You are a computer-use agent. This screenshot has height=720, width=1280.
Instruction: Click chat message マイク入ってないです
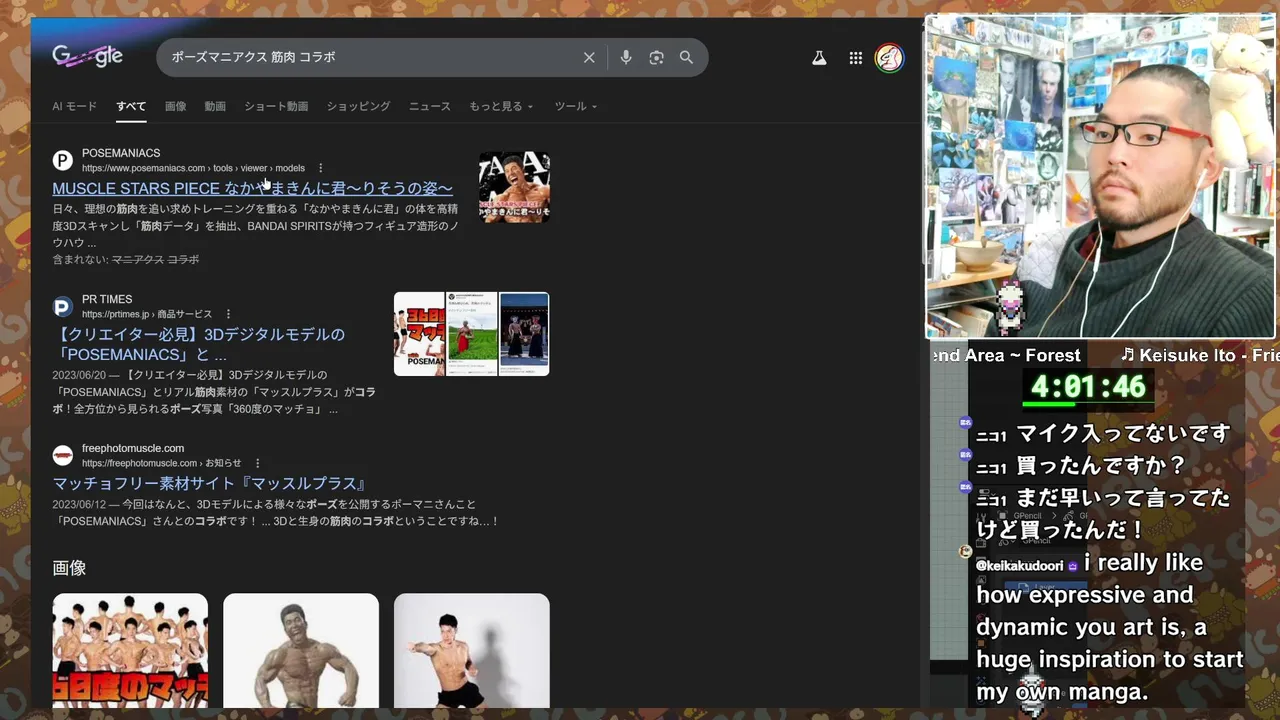click(1123, 434)
